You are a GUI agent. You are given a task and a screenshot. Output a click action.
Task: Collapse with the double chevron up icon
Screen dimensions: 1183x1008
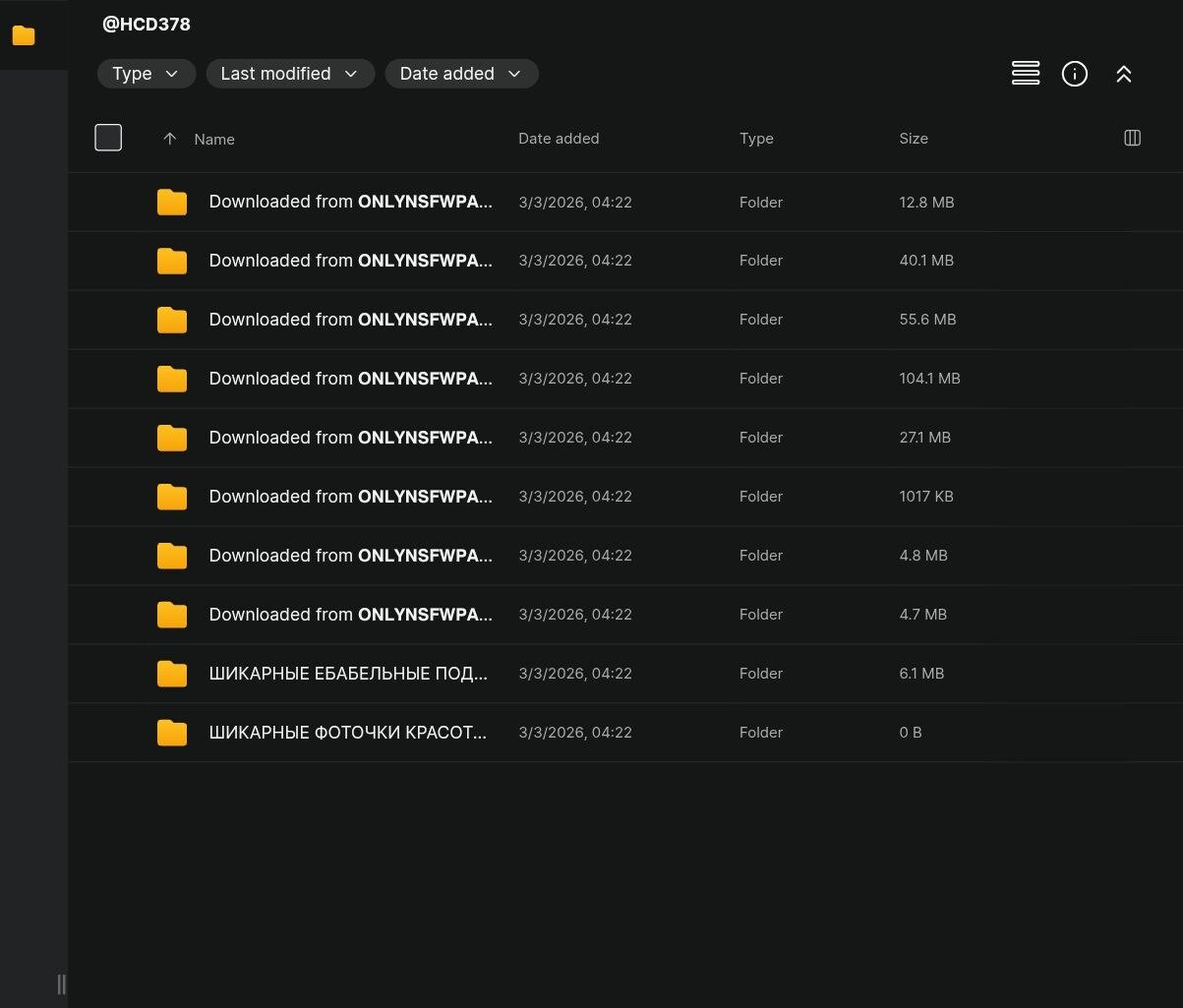[1124, 74]
